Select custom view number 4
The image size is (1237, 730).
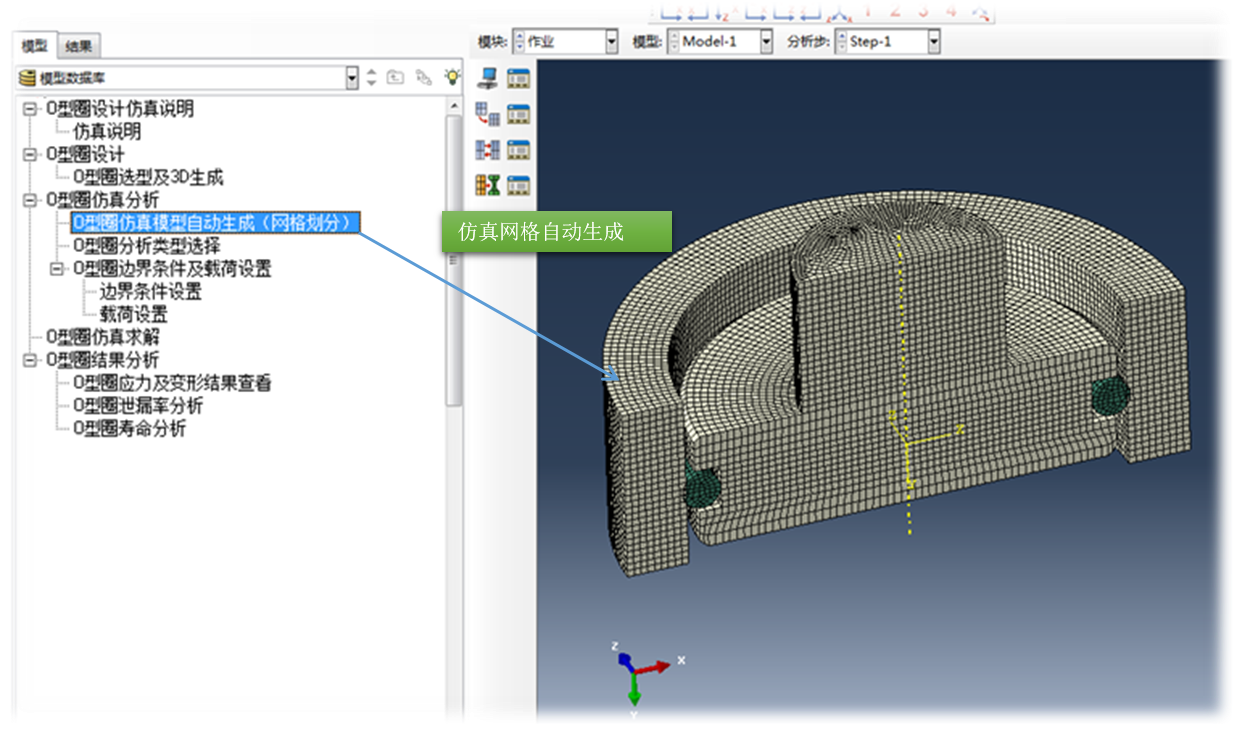tap(951, 10)
